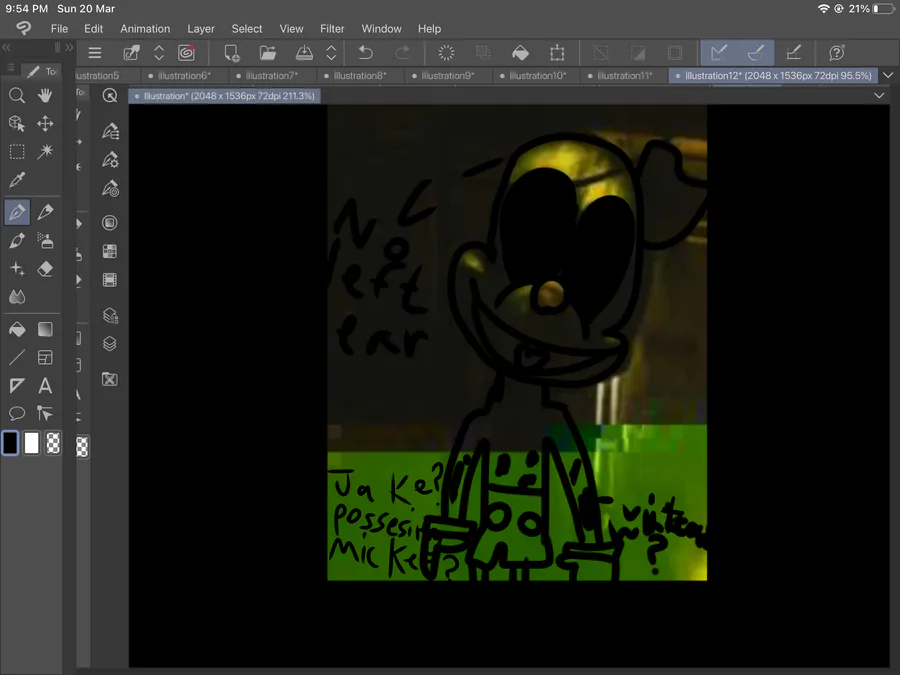900x675 pixels.
Task: Toggle Snap to Grid
Action: (x=793, y=53)
